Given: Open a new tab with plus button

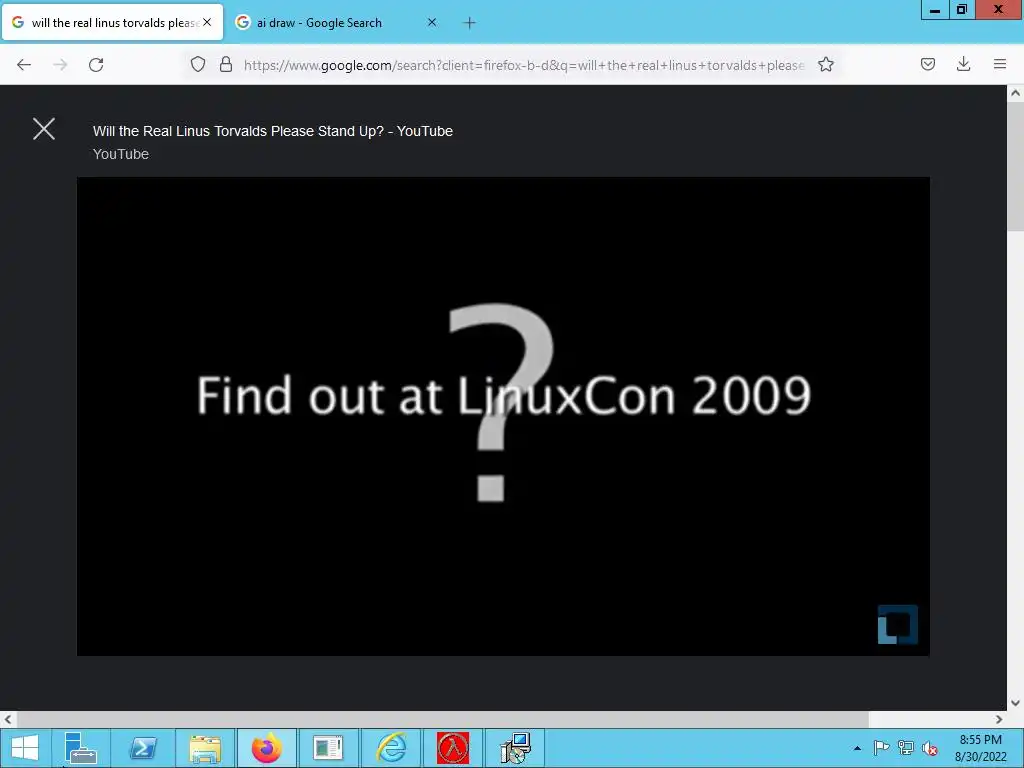Looking at the screenshot, I should (x=469, y=23).
